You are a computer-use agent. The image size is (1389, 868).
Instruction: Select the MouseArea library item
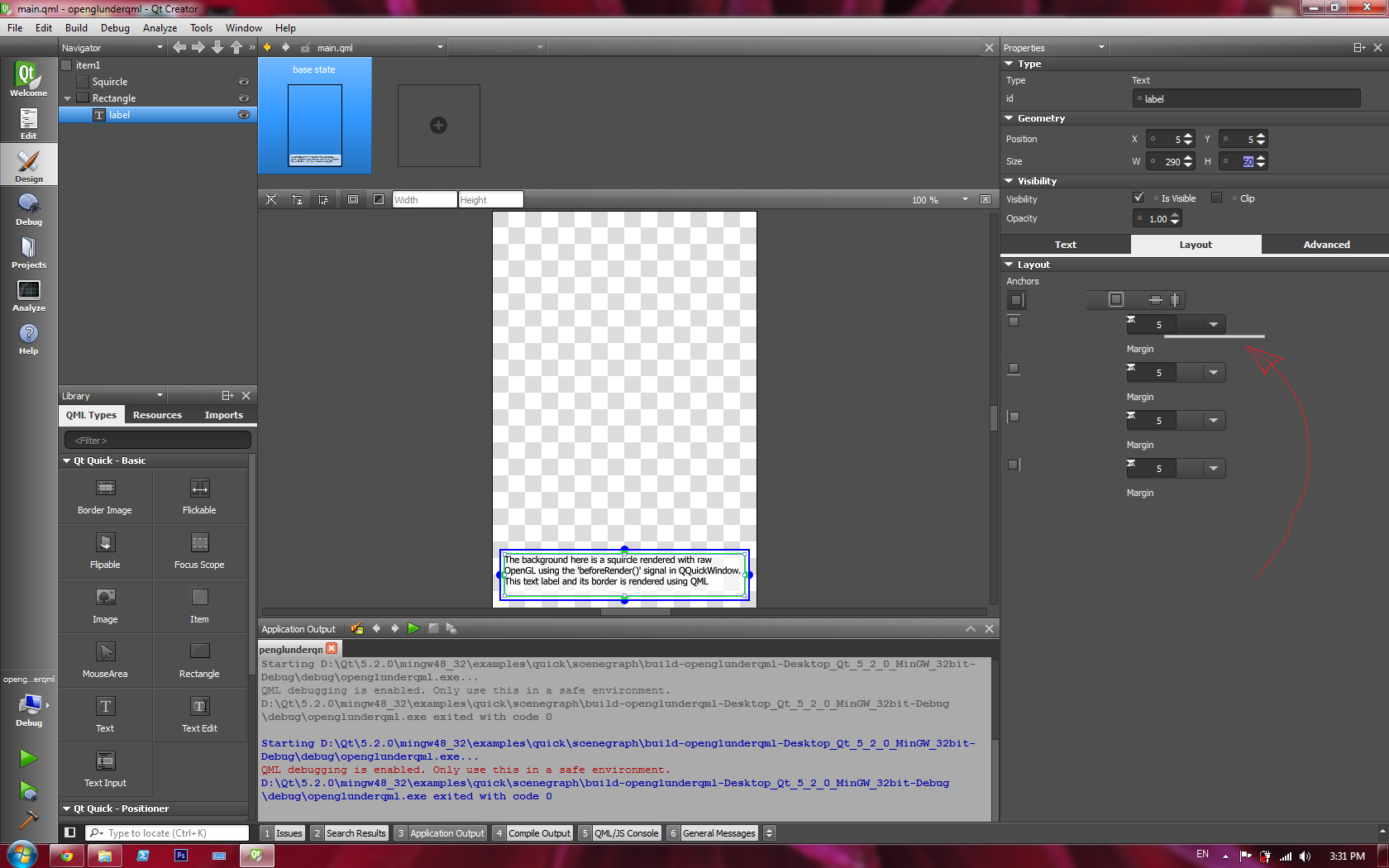tap(105, 661)
